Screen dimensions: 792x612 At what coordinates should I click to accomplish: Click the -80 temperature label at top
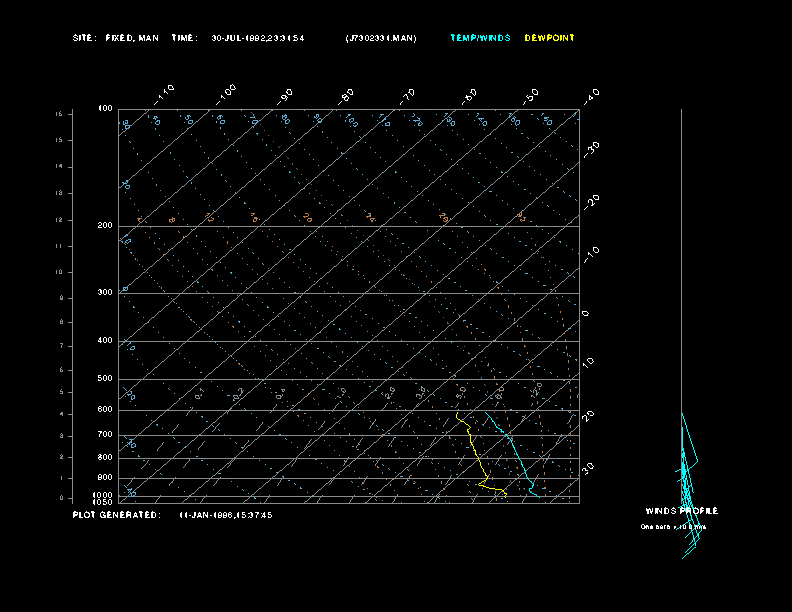click(x=347, y=96)
